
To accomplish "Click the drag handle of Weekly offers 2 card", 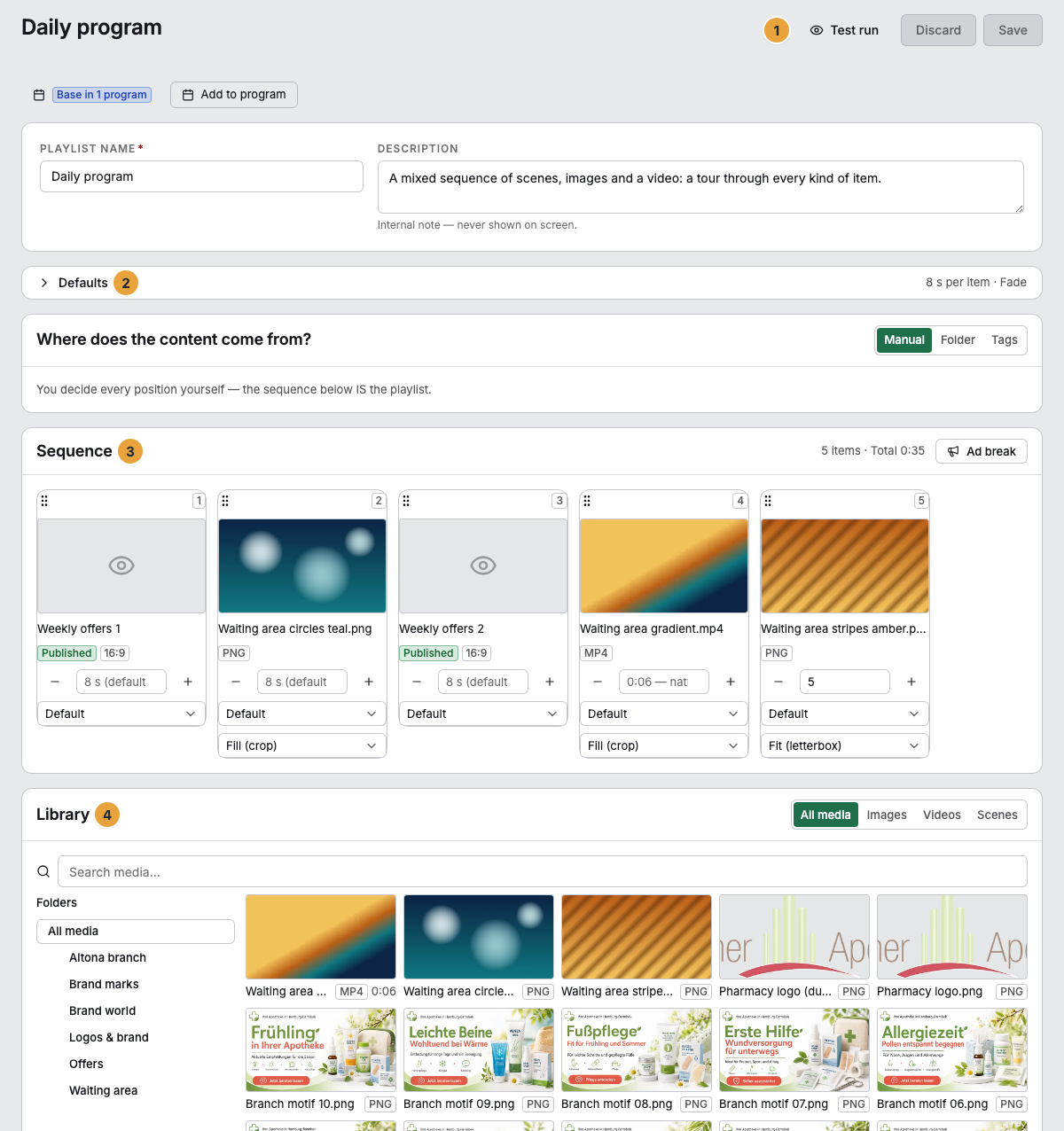I will pyautogui.click(x=406, y=501).
